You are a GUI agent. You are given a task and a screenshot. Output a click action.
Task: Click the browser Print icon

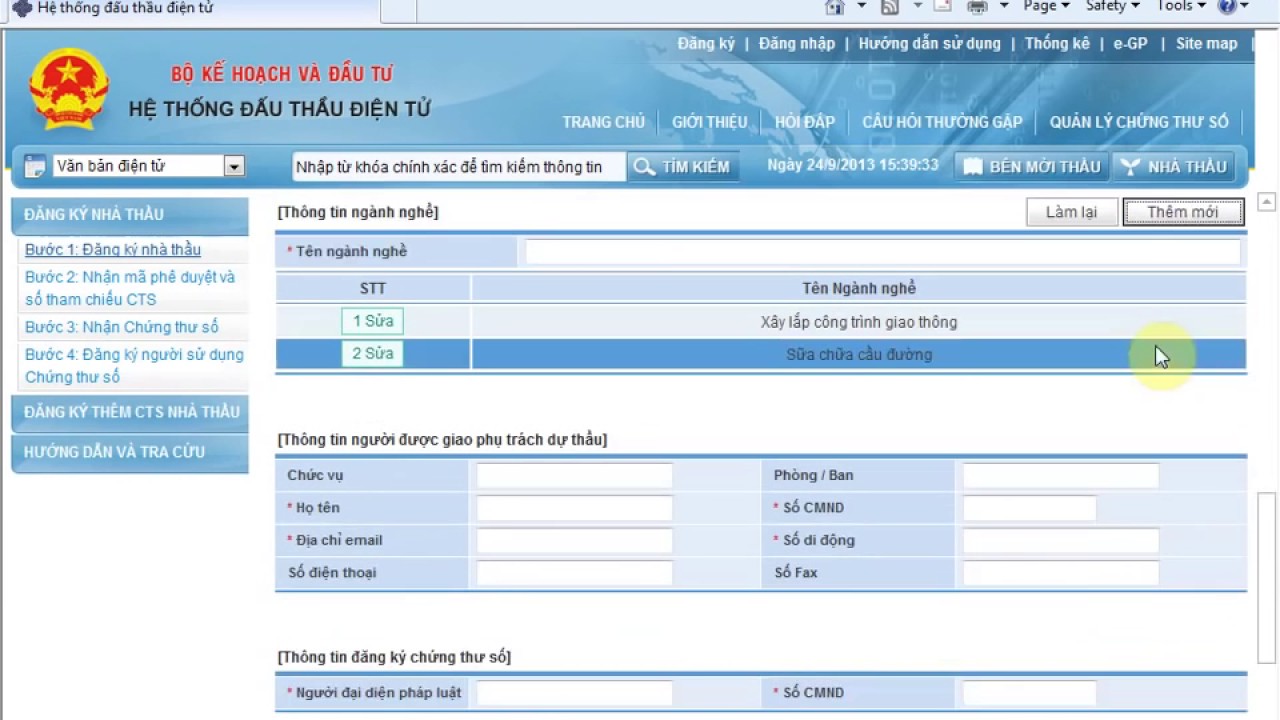coord(977,6)
